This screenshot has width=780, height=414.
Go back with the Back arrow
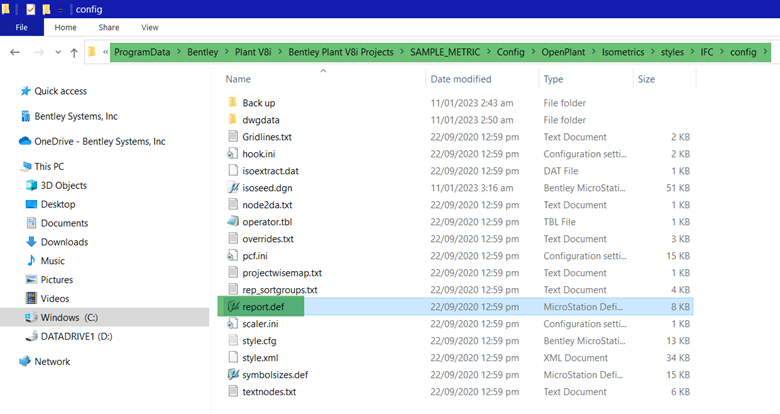point(15,52)
